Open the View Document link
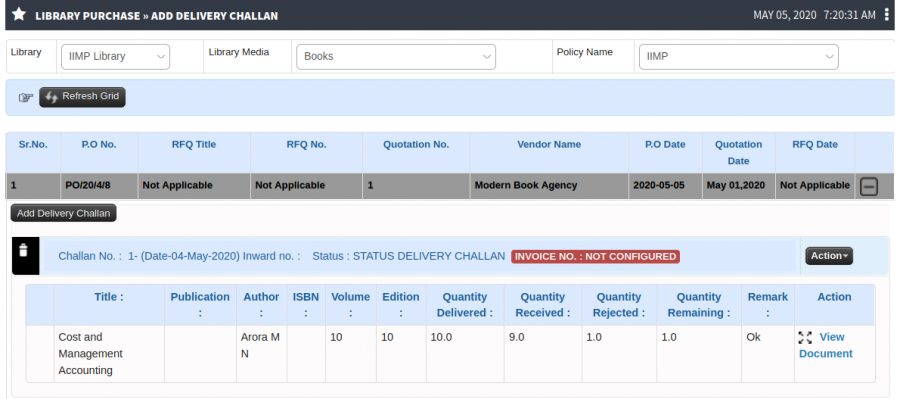 (826, 345)
